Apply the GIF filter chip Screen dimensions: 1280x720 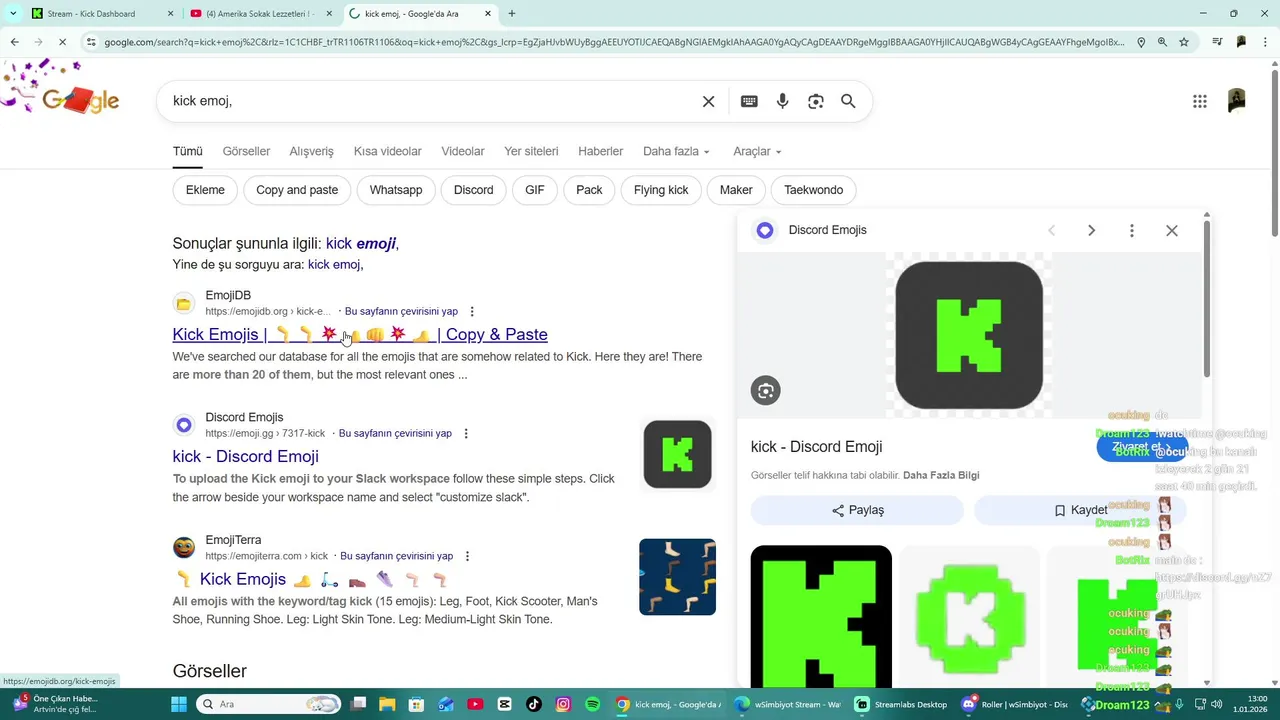pos(535,190)
